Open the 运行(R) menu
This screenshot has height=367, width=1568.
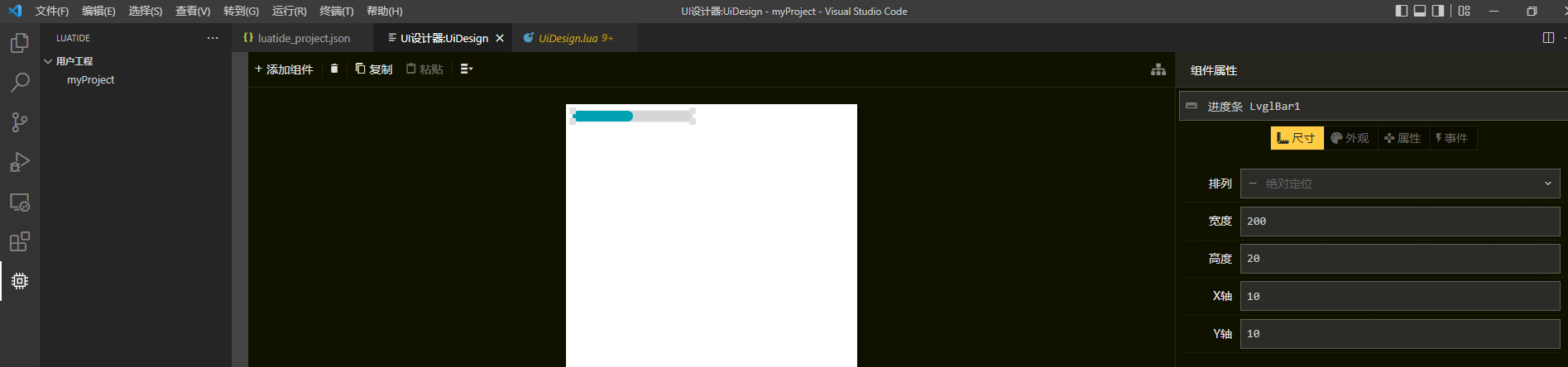(x=289, y=11)
